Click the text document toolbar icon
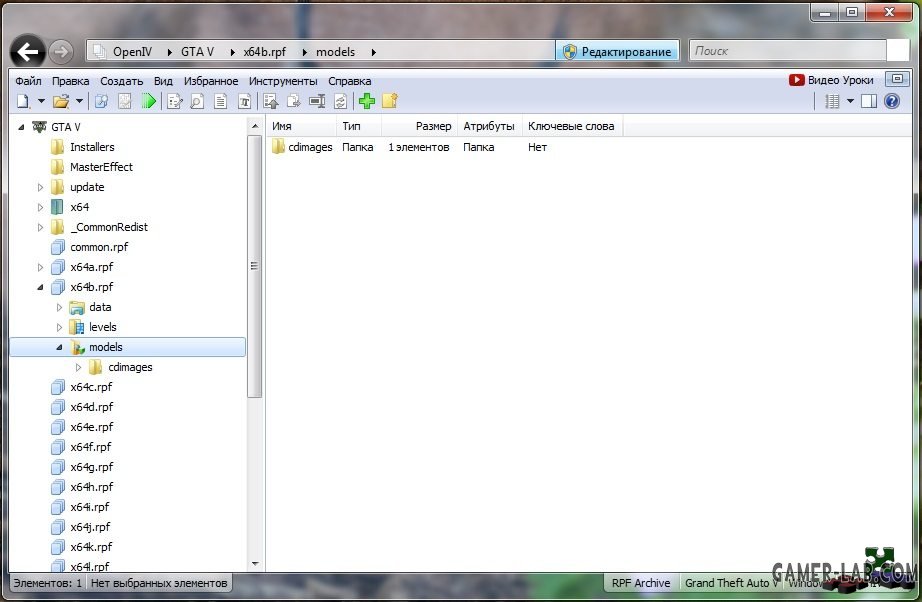Image resolution: width=922 pixels, height=602 pixels. [x=221, y=101]
